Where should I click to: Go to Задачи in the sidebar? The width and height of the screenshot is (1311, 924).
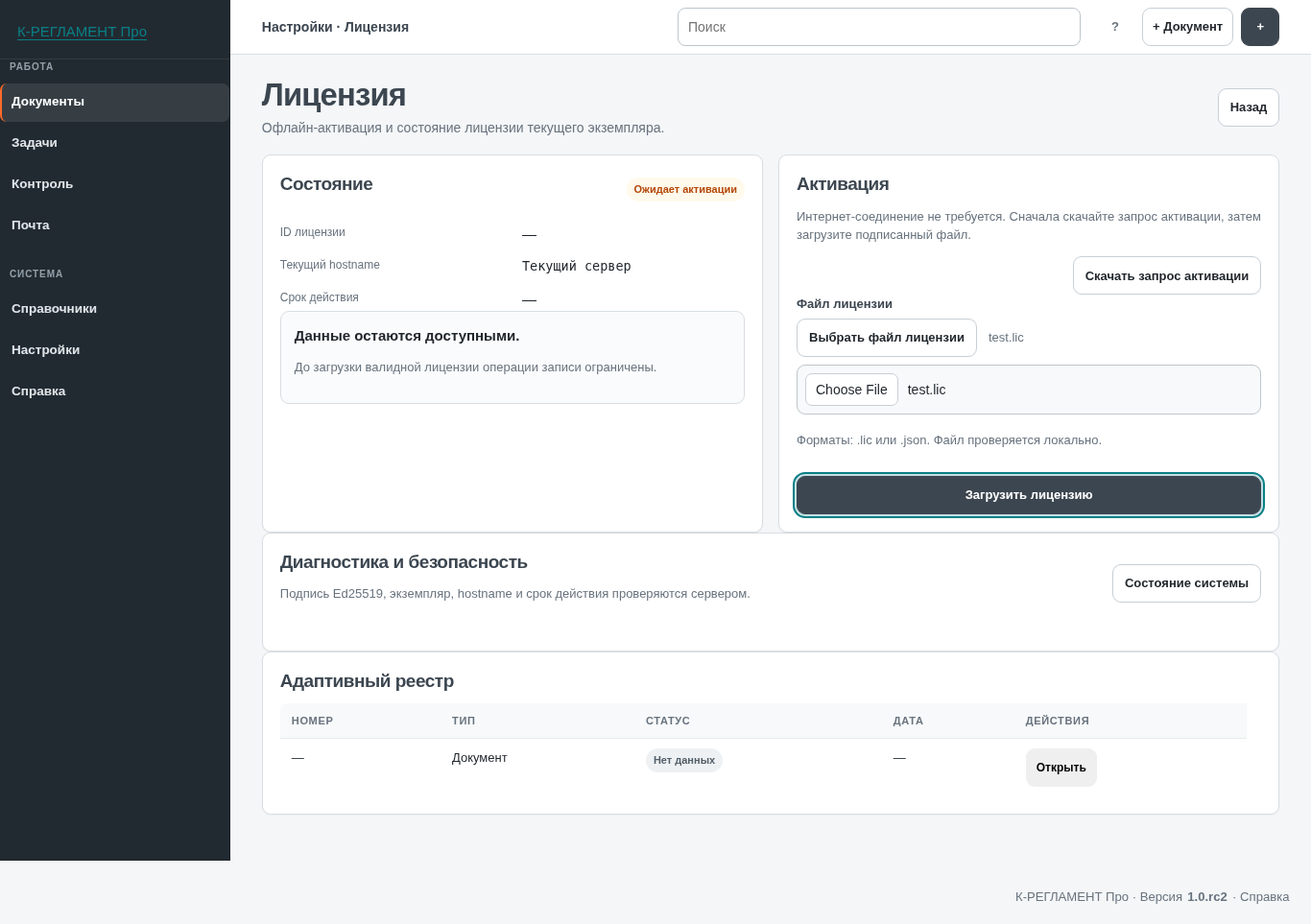click(115, 143)
